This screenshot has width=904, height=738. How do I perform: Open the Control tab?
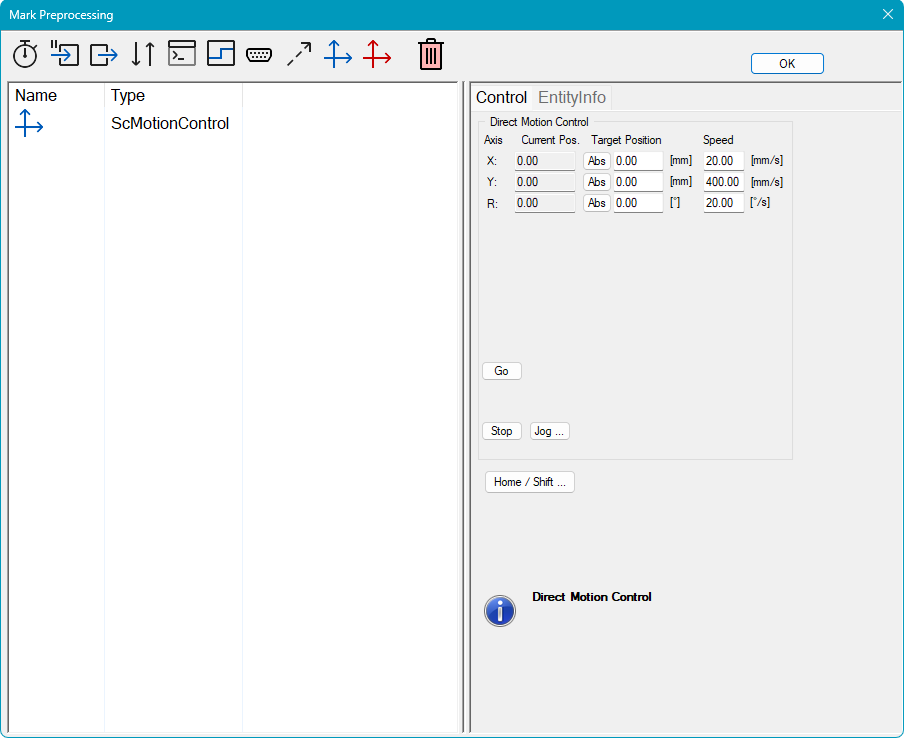click(x=502, y=97)
